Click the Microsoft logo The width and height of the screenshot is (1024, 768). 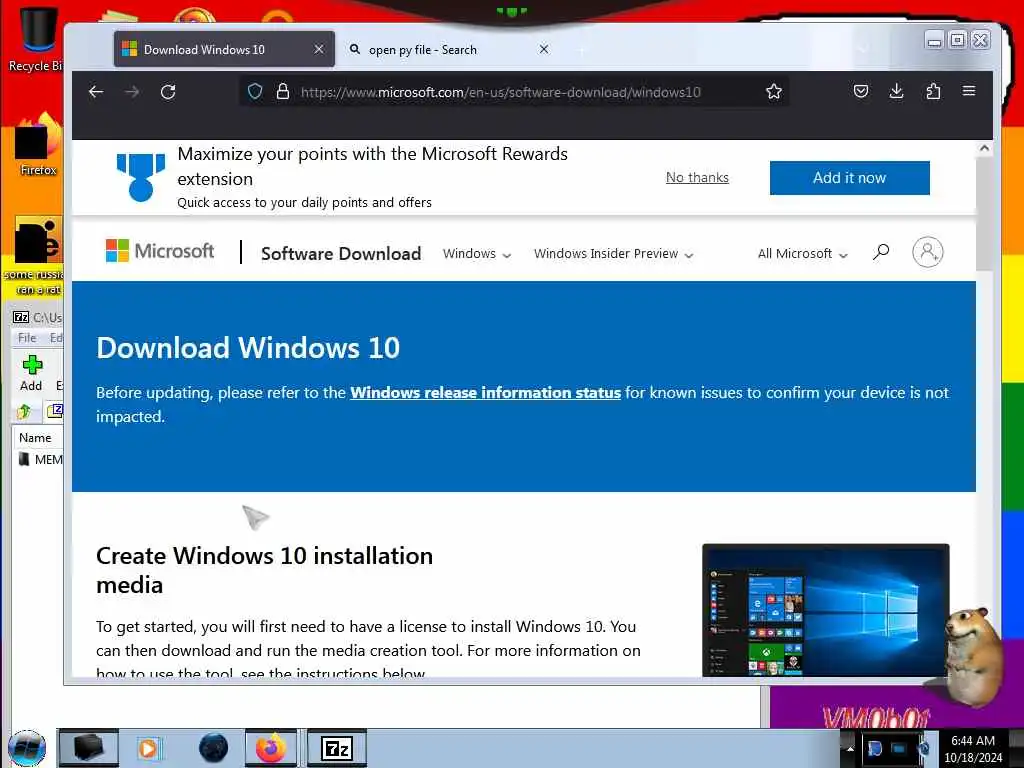click(x=160, y=251)
